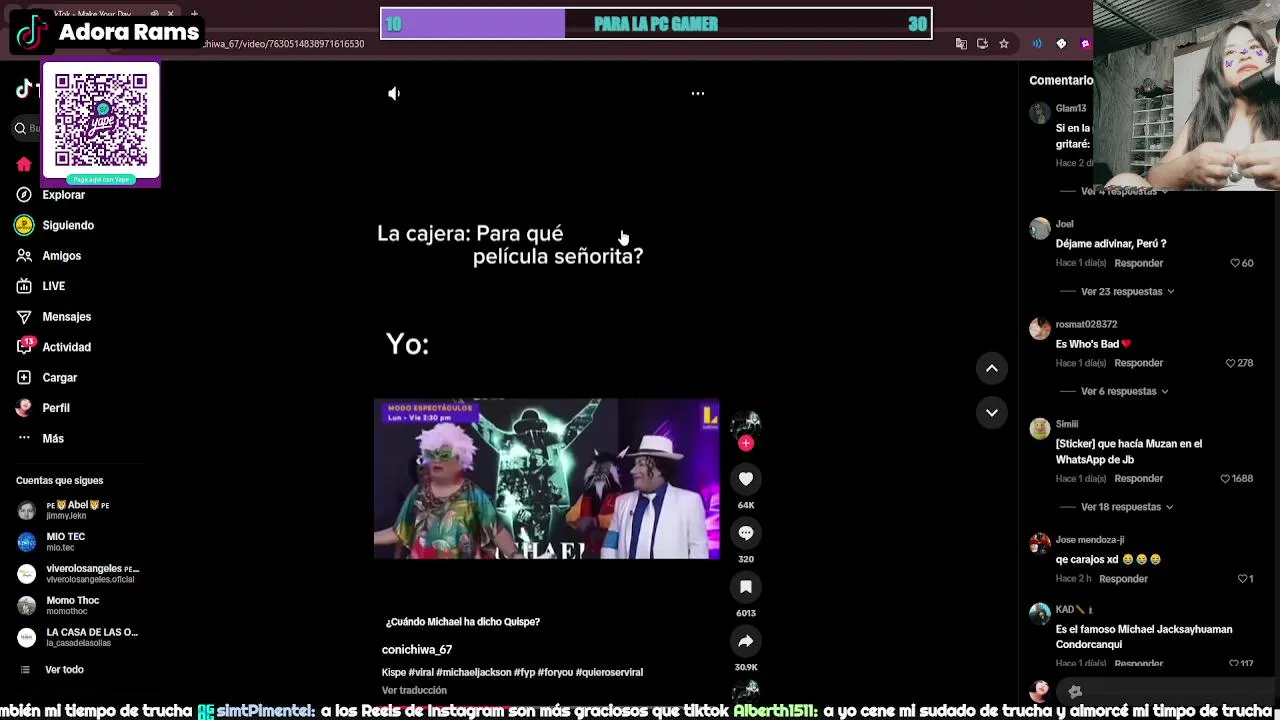Open Actividad notifications in the sidebar
The height and width of the screenshot is (720, 1280).
click(67, 347)
